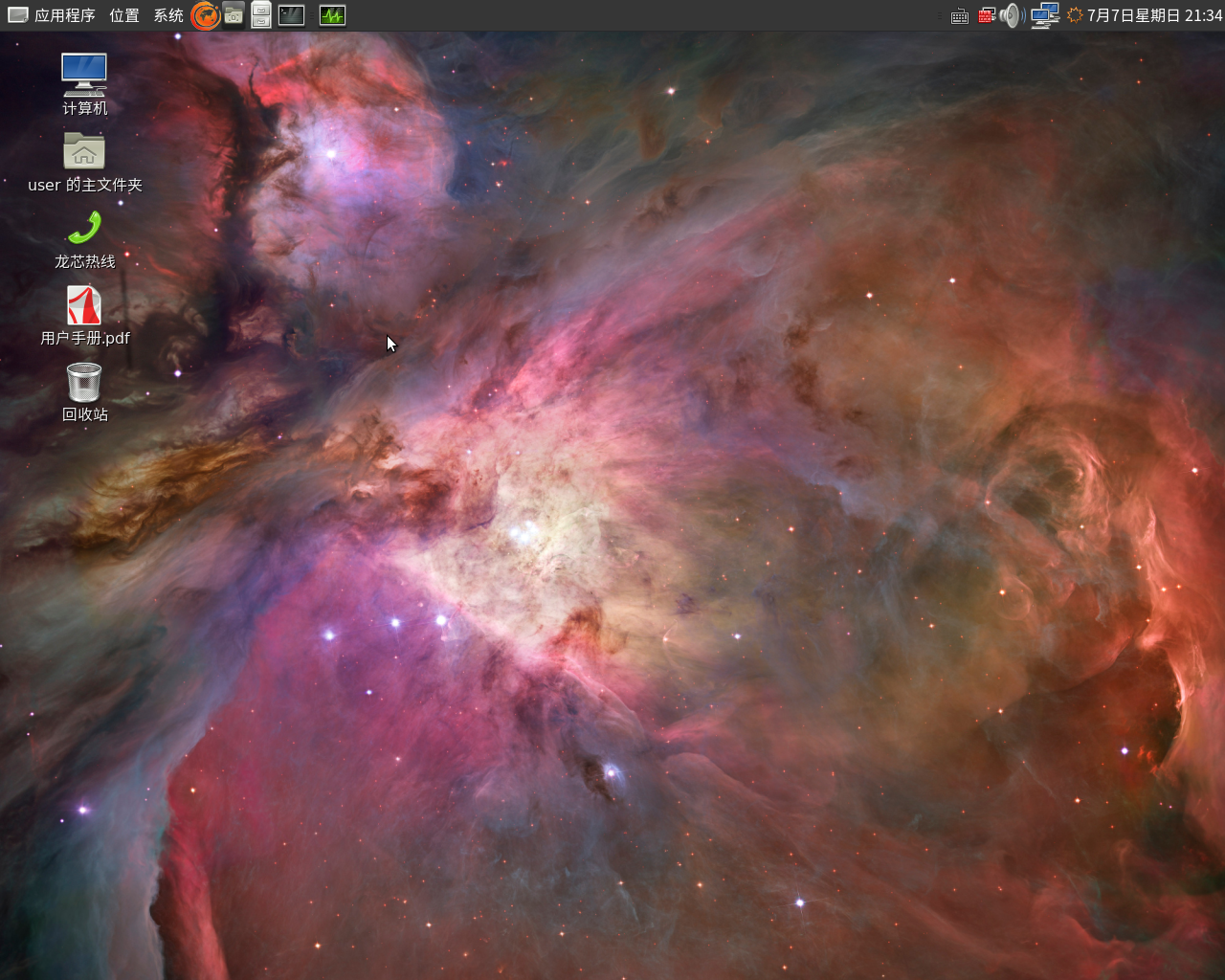Select the 龙芯热线 phone icon
The width and height of the screenshot is (1225, 980).
pos(84,239)
